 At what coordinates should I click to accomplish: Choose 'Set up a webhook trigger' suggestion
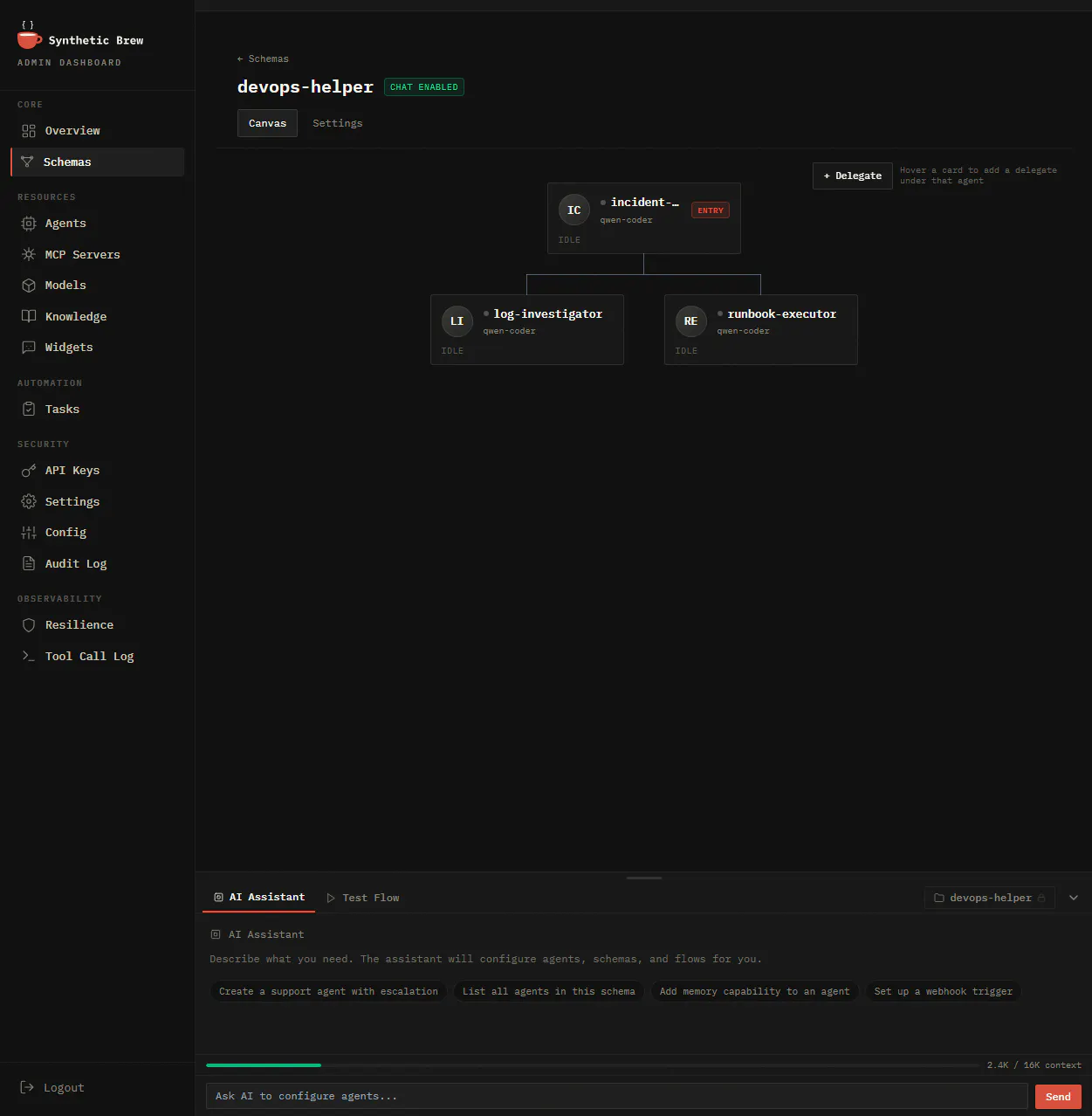944,991
